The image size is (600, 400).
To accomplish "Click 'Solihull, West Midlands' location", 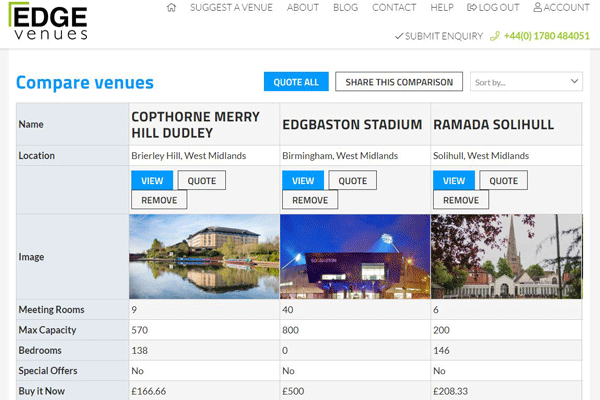I will 481,156.
